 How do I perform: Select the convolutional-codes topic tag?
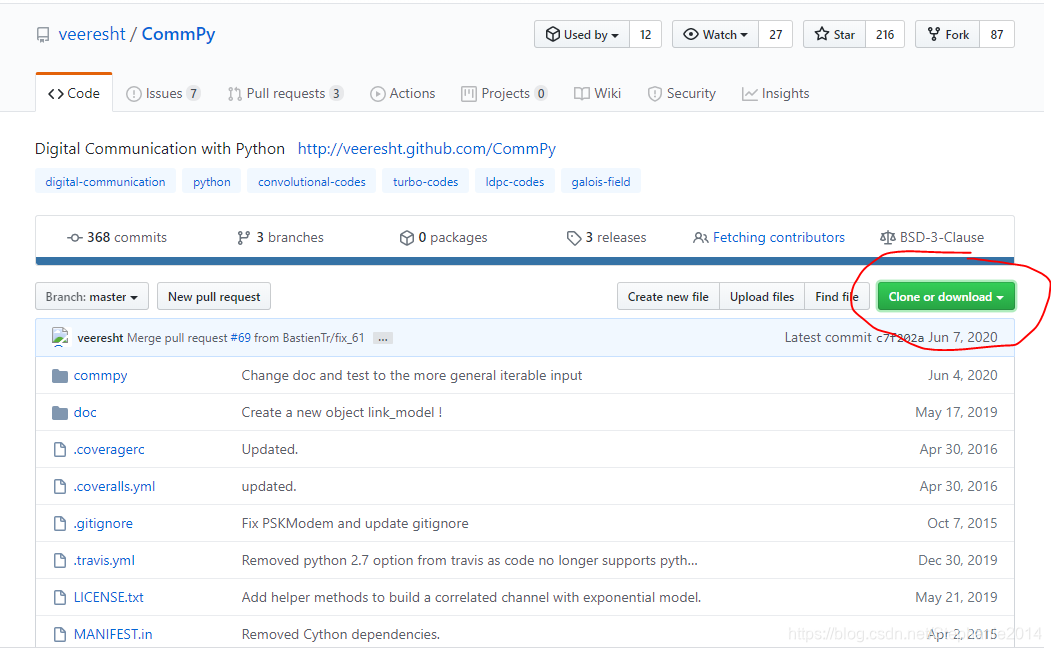coord(312,182)
